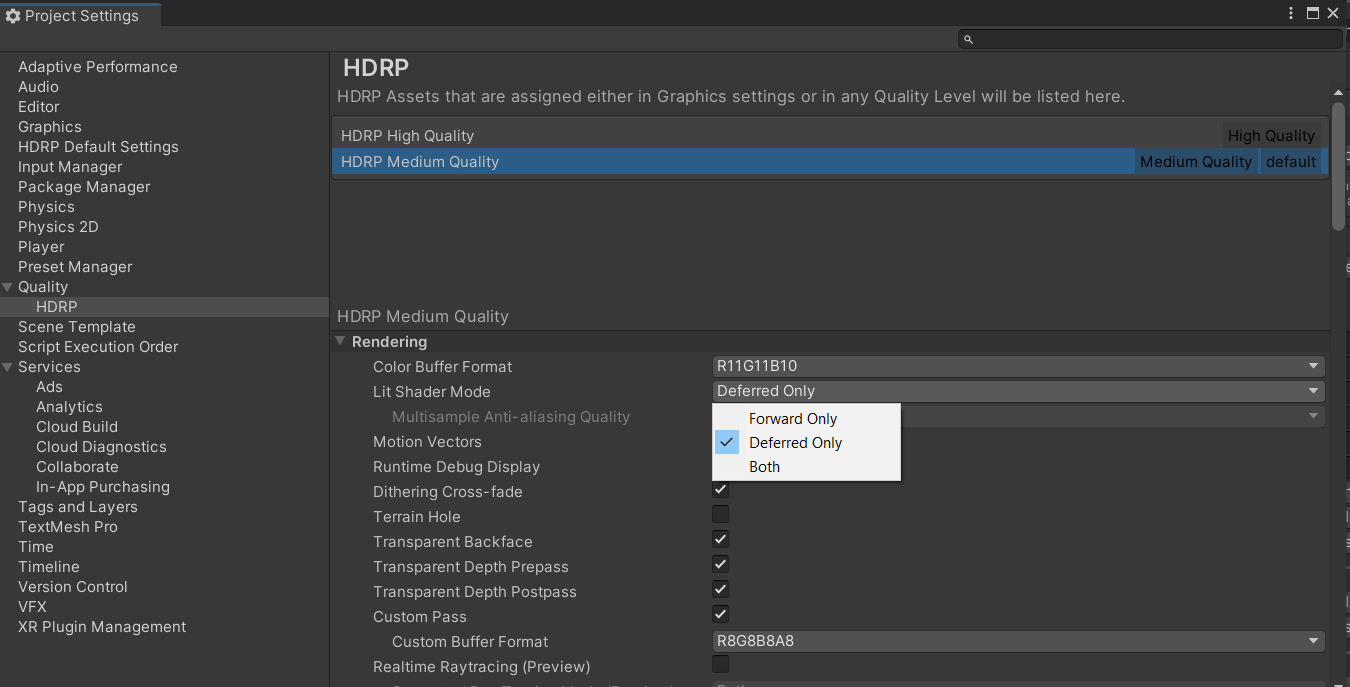The height and width of the screenshot is (687, 1350).
Task: Choose Forward Only in the popup
Action: coord(806,419)
